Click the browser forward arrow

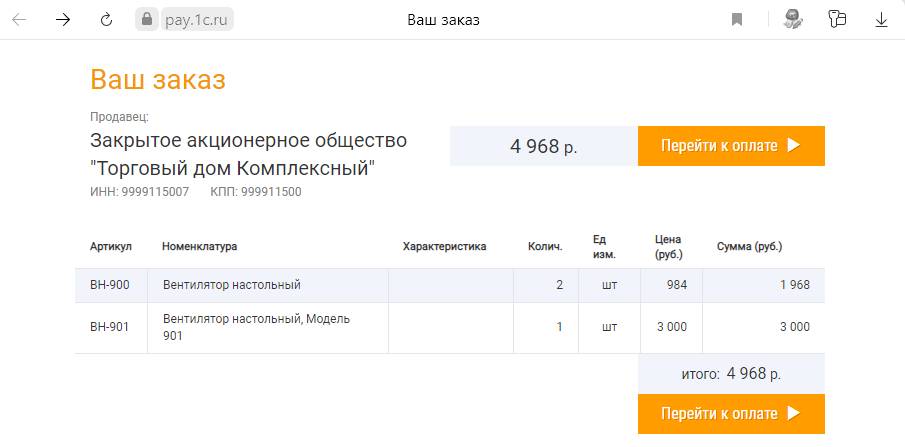point(63,19)
